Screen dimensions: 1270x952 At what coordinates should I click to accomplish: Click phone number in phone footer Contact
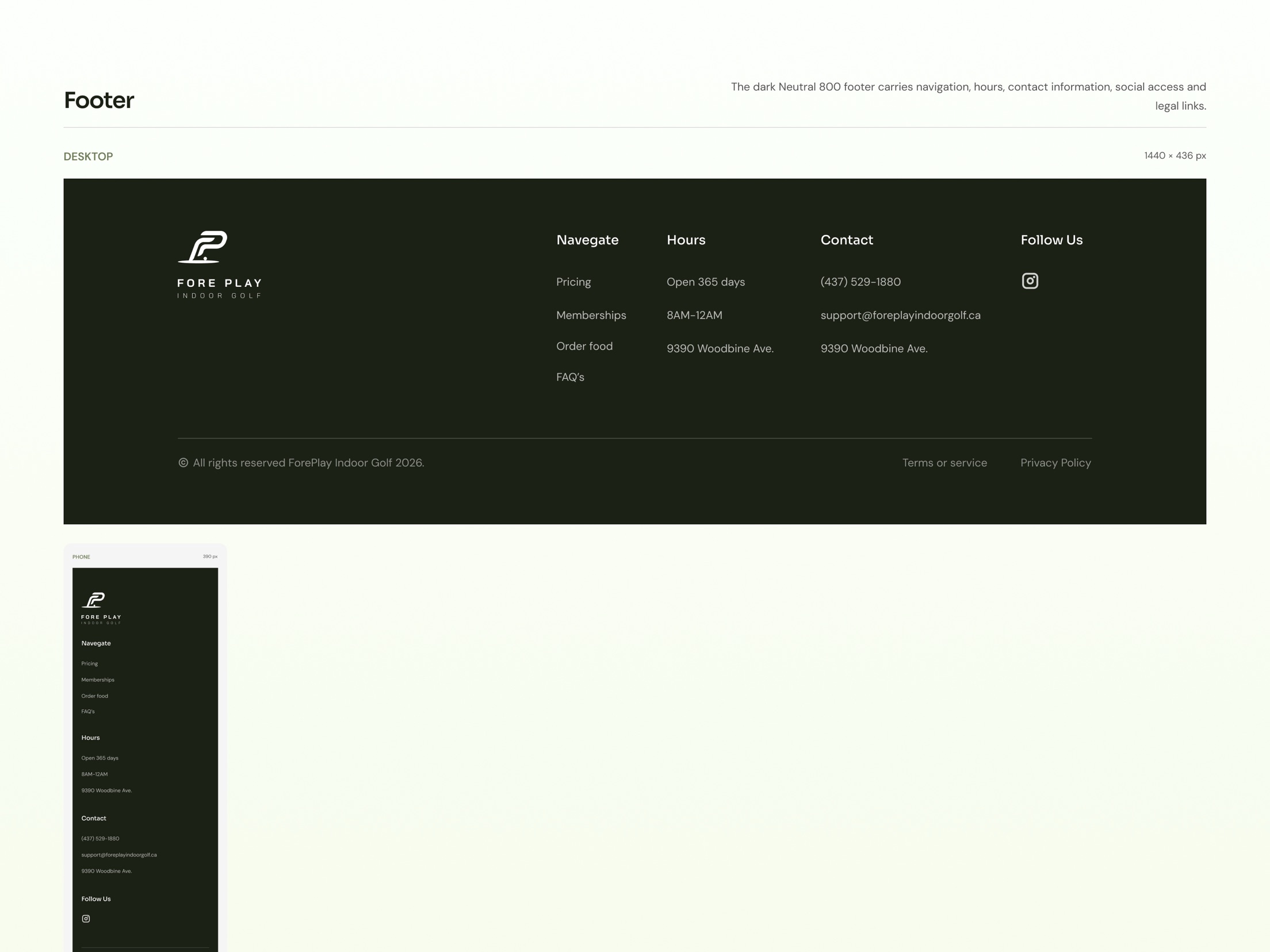pos(100,839)
